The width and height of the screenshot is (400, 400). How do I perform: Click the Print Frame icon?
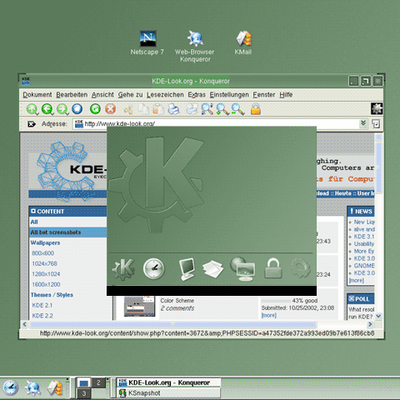192,109
